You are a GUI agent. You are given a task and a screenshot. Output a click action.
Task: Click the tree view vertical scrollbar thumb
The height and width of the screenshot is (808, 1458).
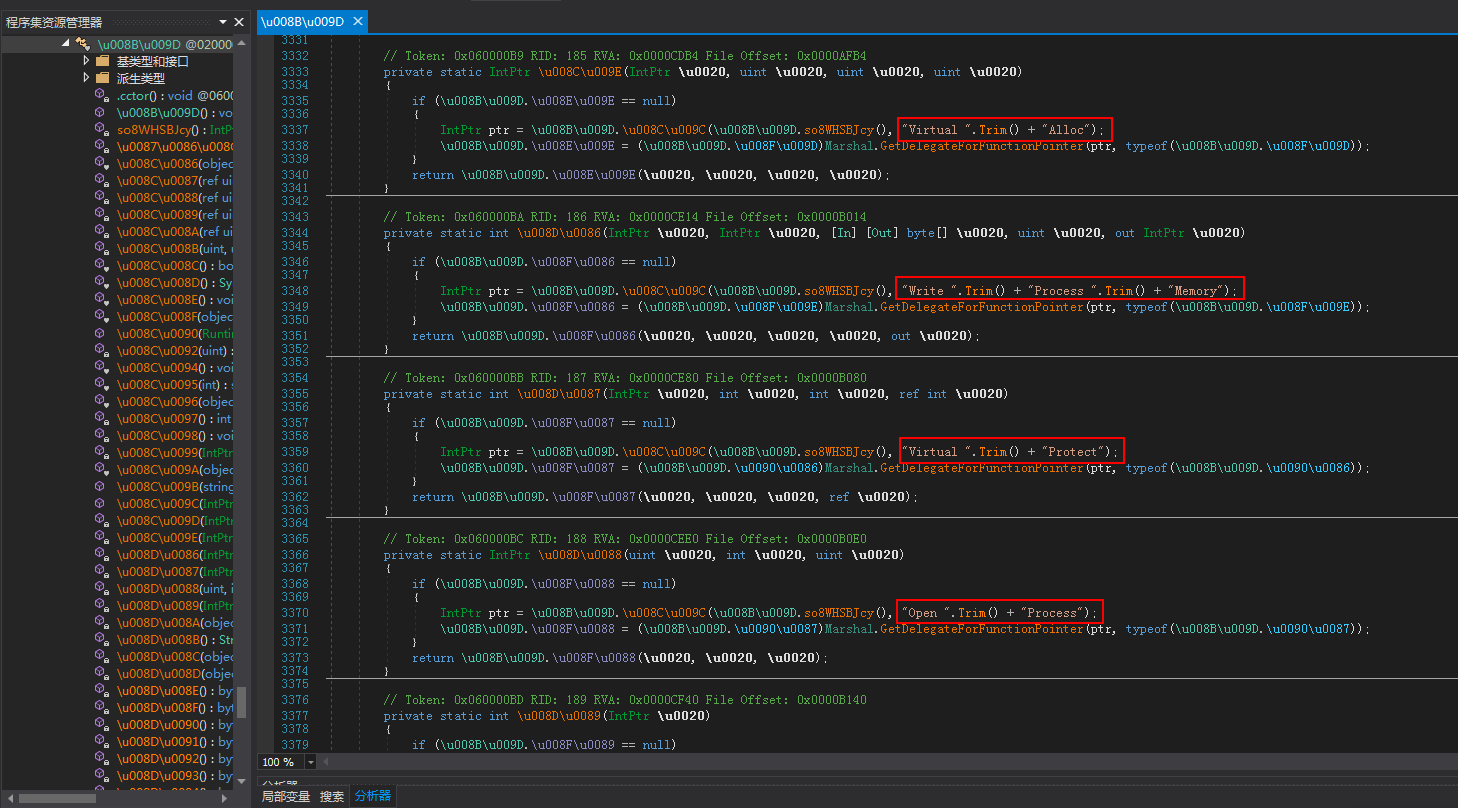(241, 701)
